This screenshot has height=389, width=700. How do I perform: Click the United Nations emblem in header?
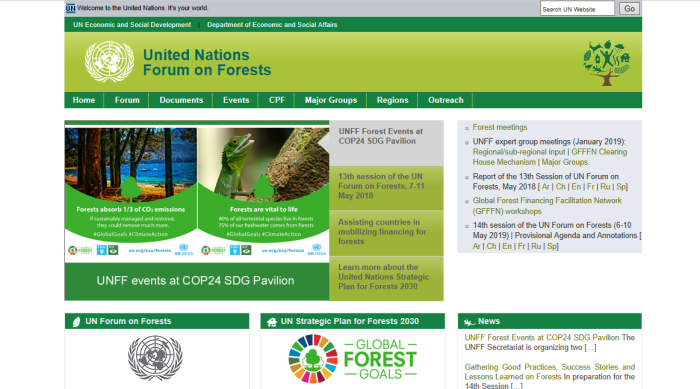[109, 62]
